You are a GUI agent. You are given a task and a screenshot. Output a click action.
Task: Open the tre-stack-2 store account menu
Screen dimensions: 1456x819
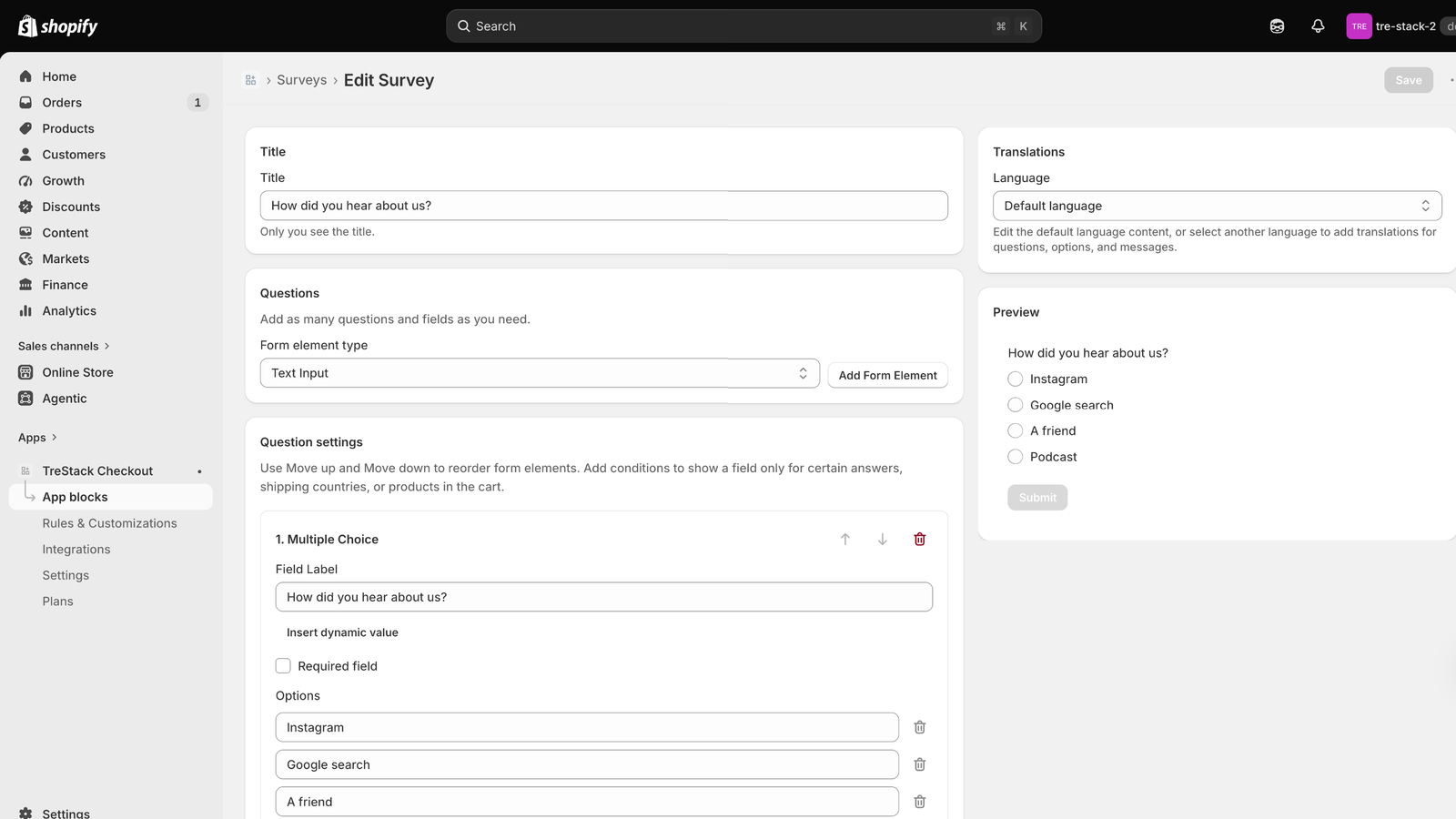(x=1400, y=26)
